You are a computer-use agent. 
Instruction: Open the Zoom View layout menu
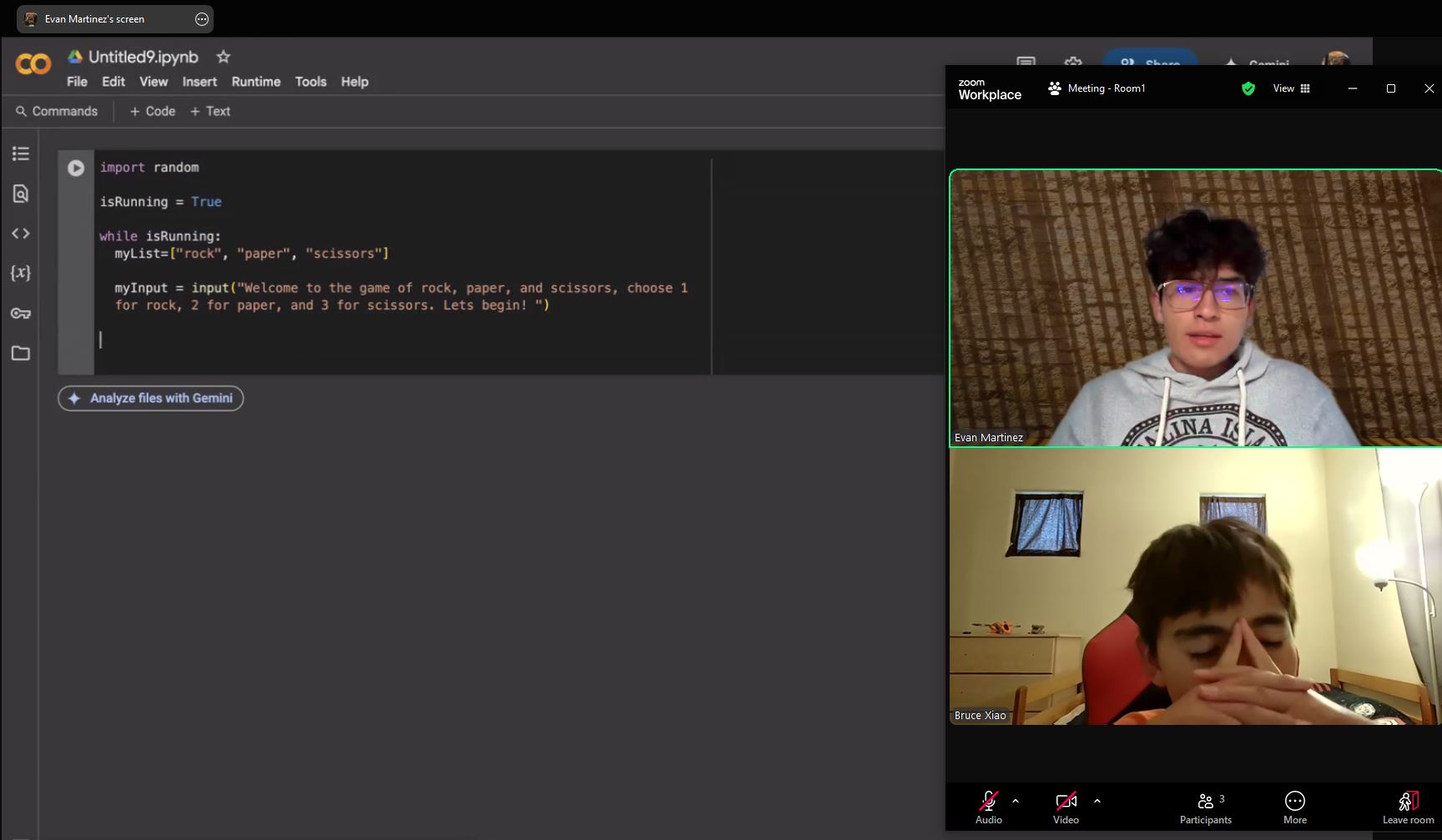coord(1291,88)
